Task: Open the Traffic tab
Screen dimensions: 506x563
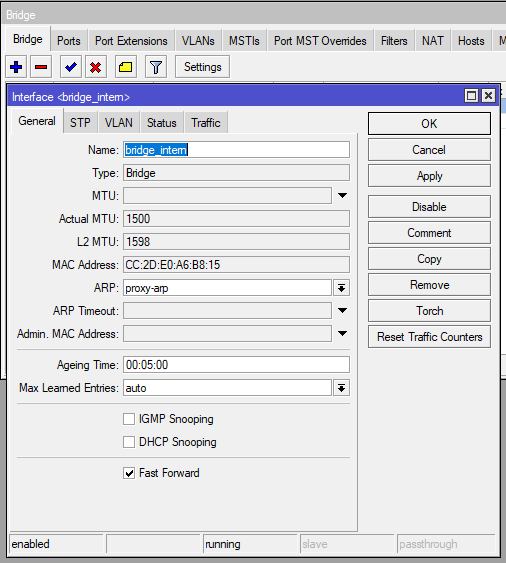Action: 206,123
